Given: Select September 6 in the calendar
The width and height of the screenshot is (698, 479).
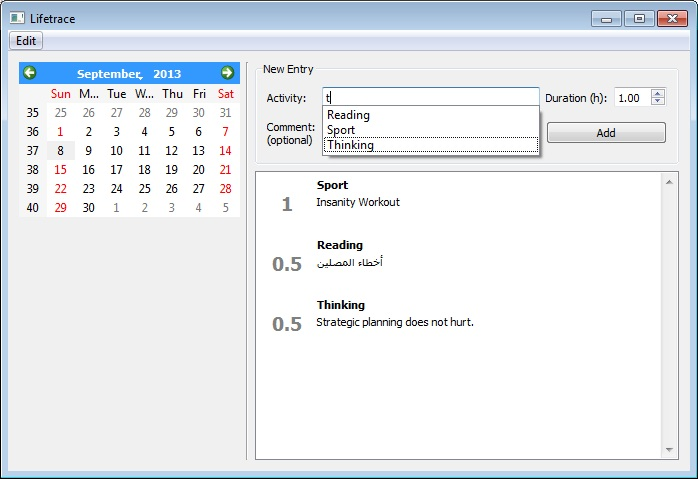Looking at the screenshot, I should point(199,132).
